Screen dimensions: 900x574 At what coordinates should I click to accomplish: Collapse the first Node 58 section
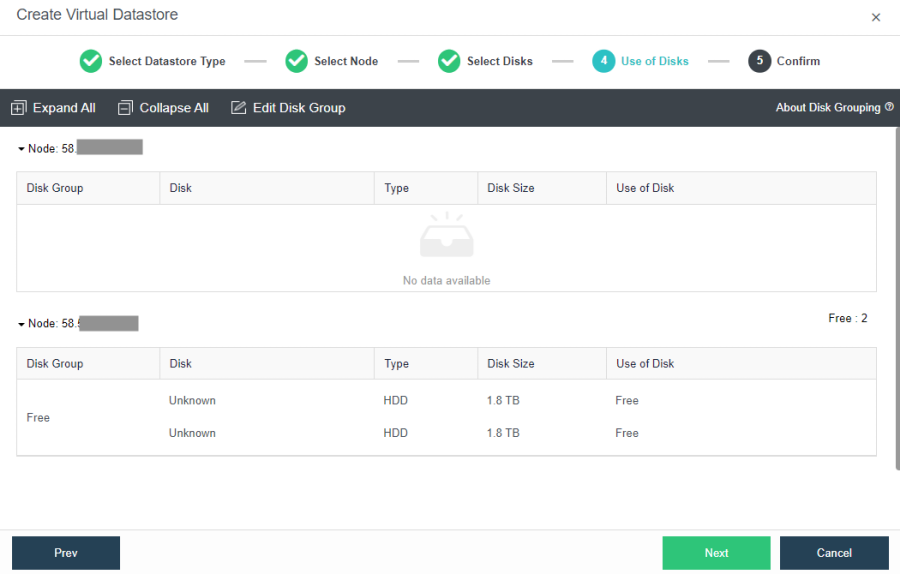pos(21,149)
